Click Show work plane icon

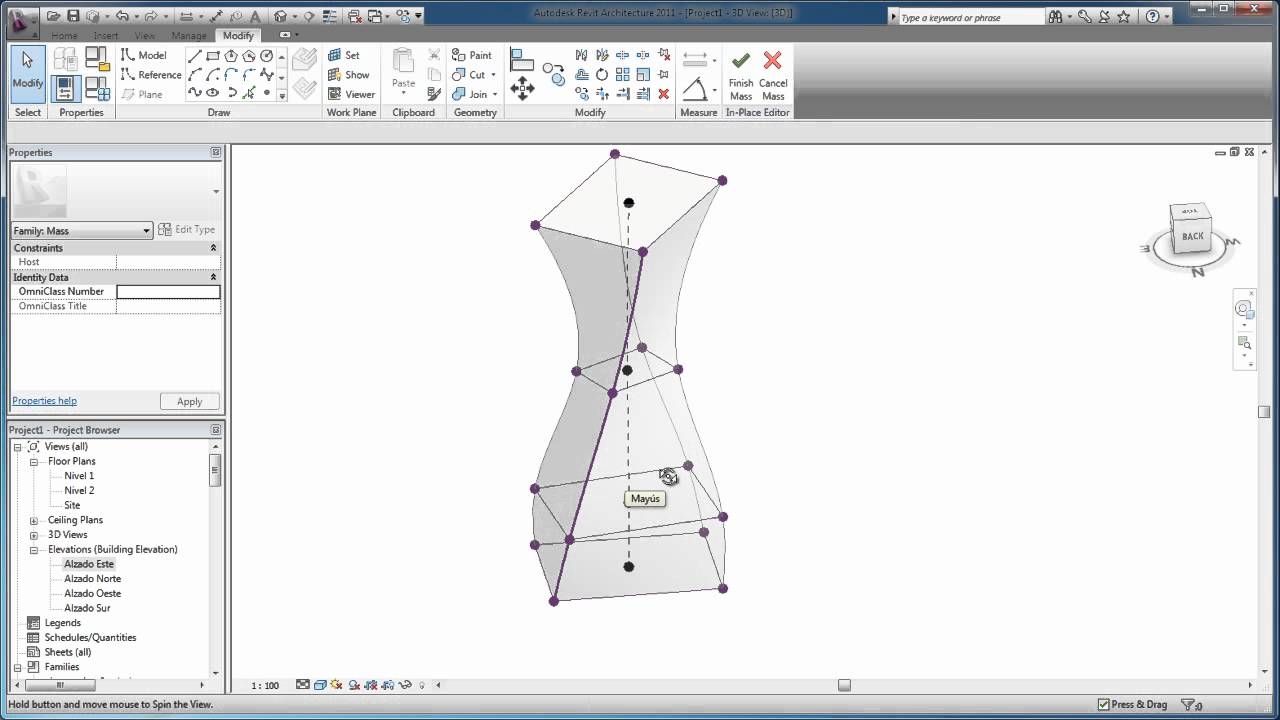[348, 75]
